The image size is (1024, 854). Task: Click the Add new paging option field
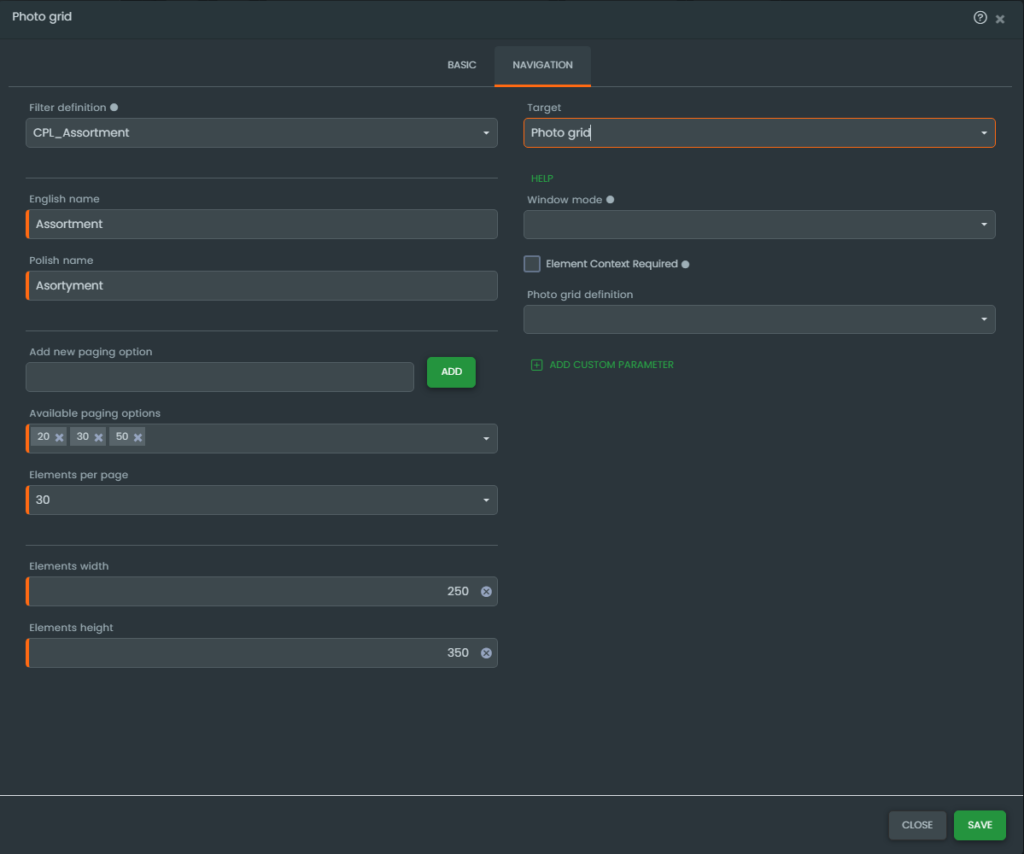click(x=219, y=377)
